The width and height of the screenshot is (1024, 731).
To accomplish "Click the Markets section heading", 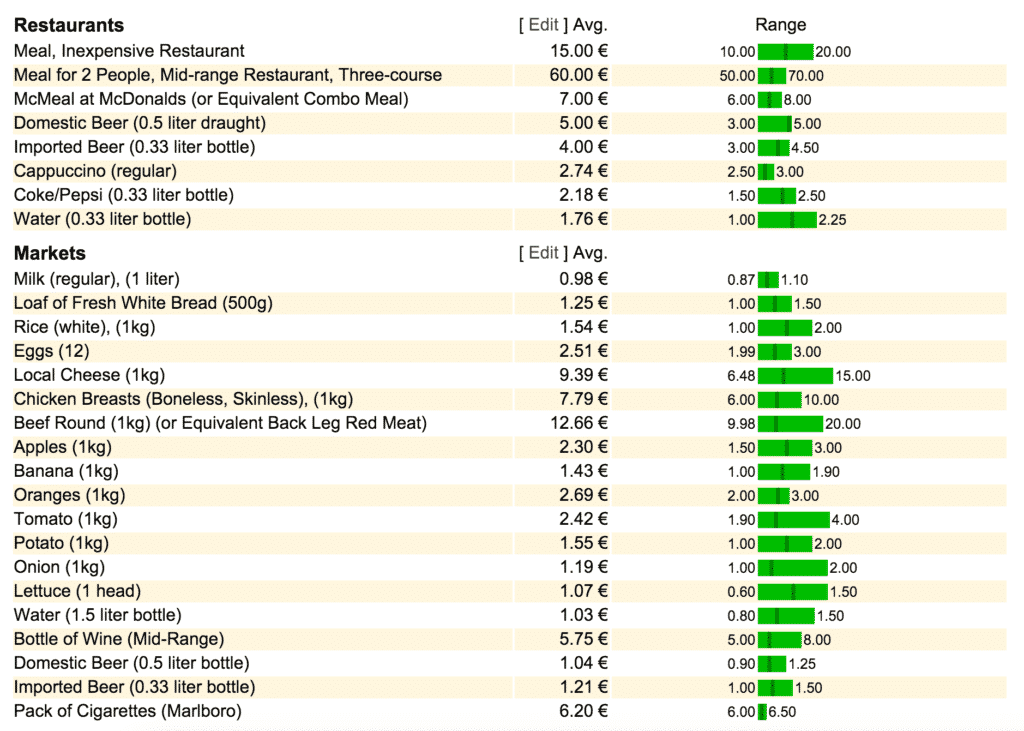I will [x=50, y=253].
